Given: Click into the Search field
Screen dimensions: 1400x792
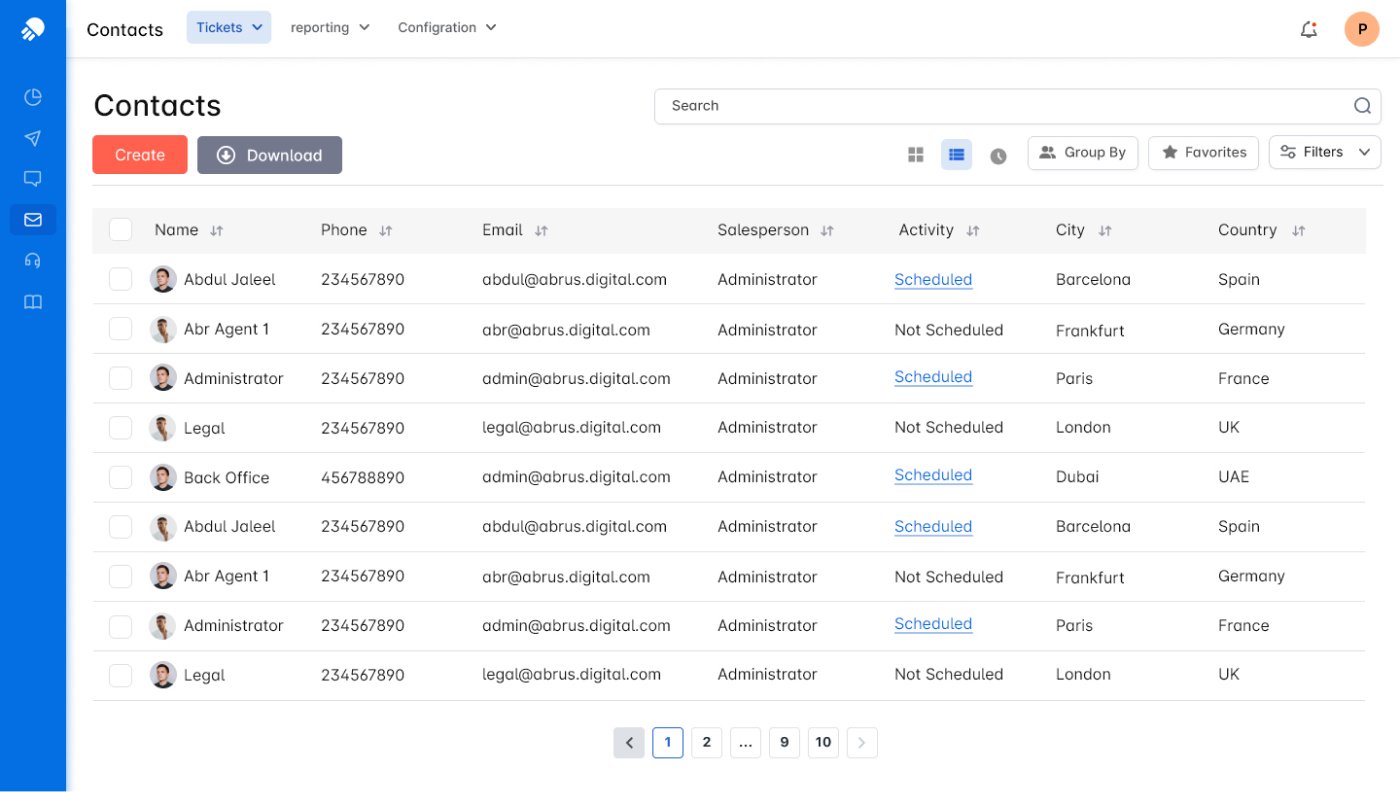Looking at the screenshot, I should point(1000,106).
